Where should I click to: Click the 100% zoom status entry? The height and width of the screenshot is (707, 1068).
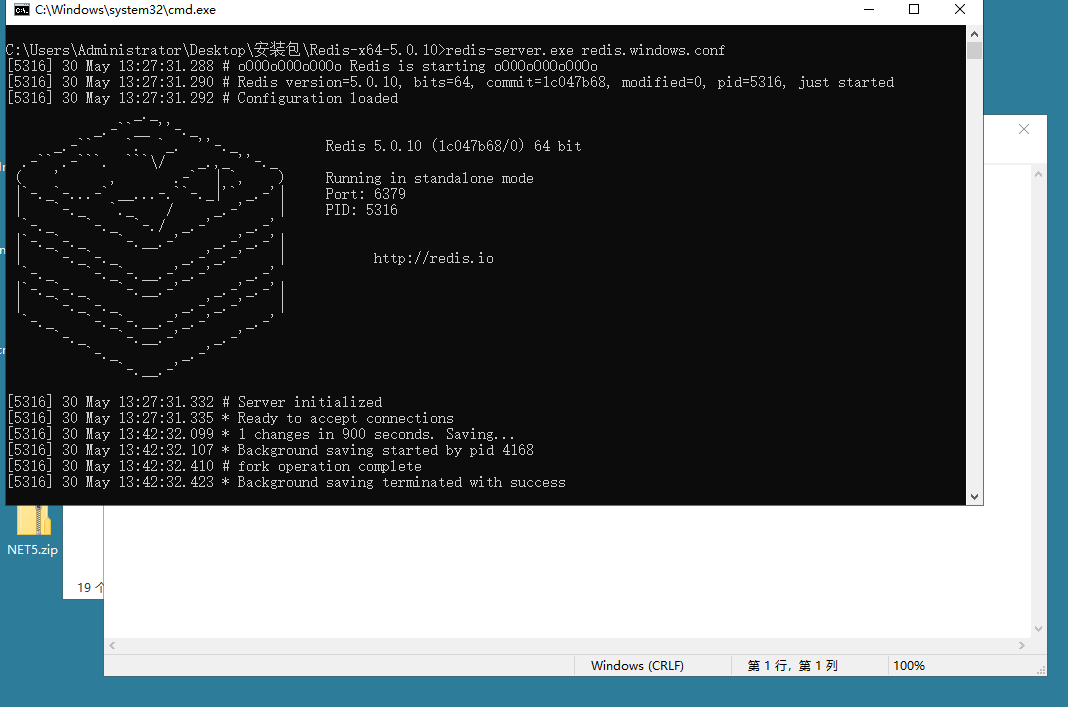click(x=909, y=665)
